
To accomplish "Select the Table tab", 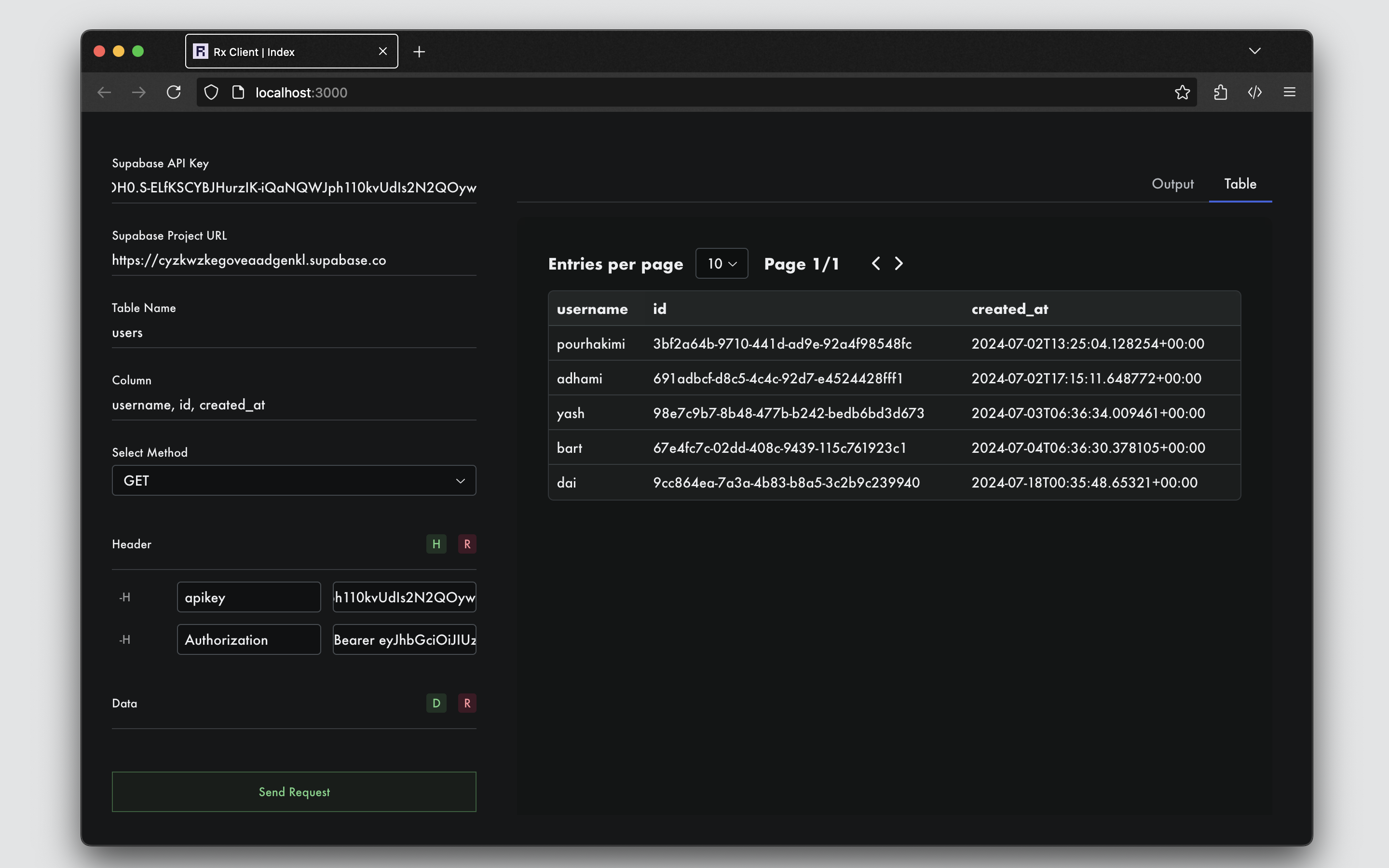I will pos(1240,184).
